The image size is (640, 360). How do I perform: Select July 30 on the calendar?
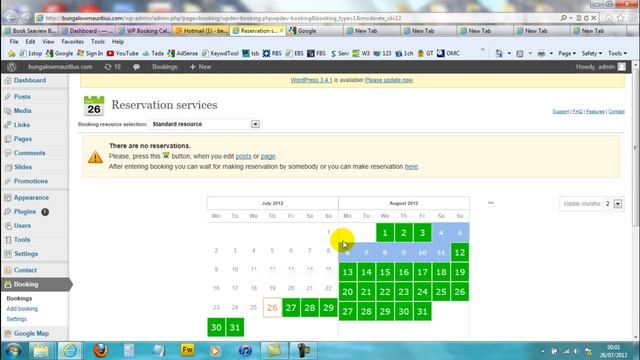coord(216,327)
